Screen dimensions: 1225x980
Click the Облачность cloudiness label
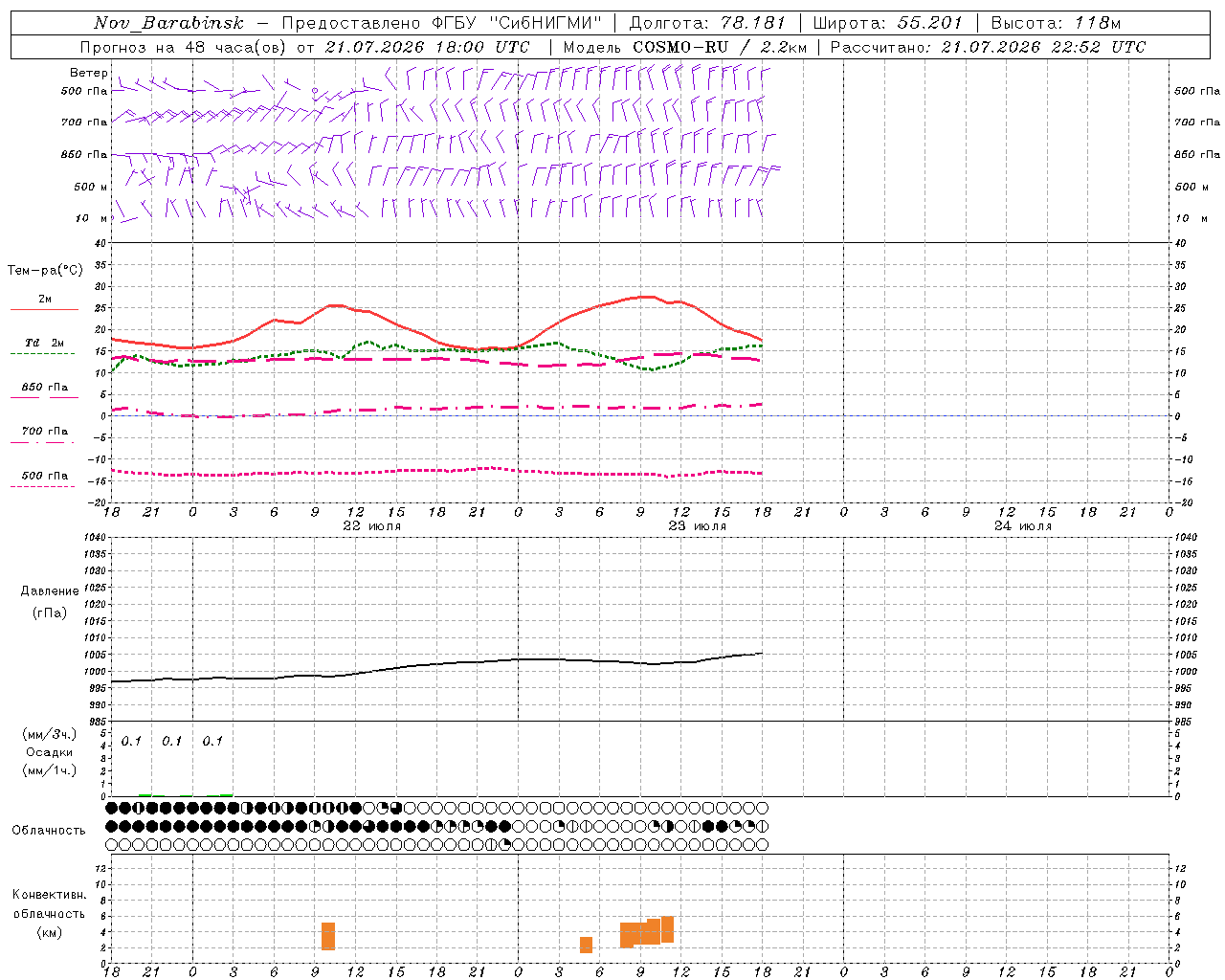click(x=49, y=831)
